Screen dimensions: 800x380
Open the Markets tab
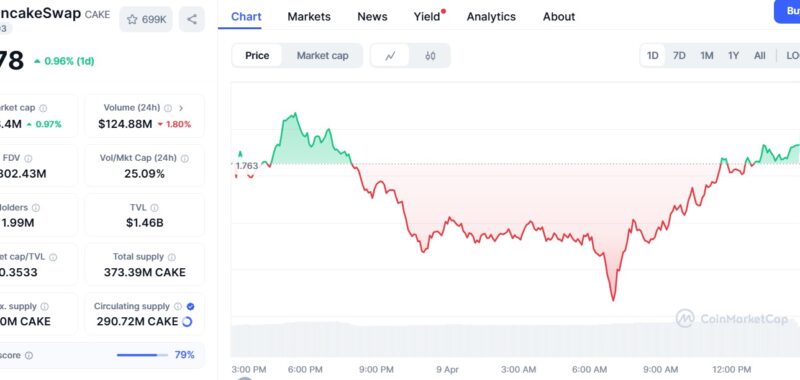tap(309, 17)
